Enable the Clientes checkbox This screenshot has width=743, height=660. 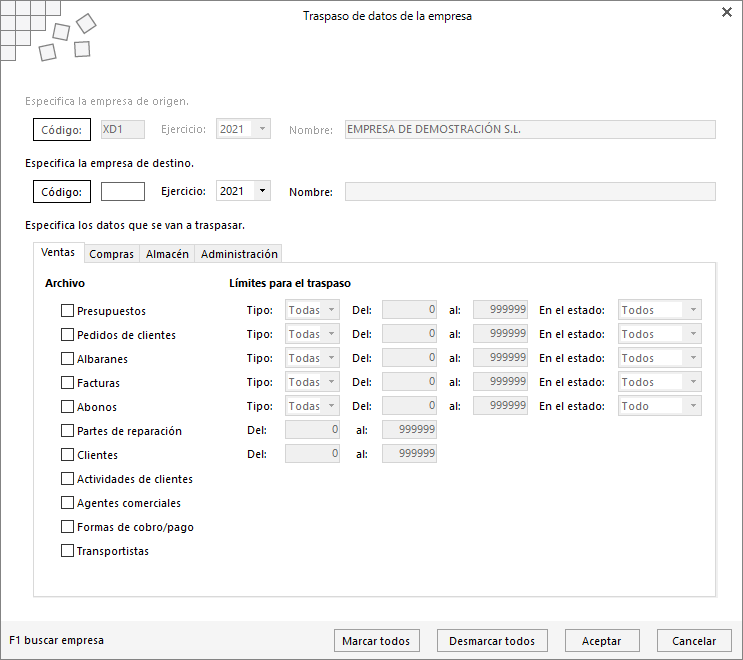click(x=67, y=454)
